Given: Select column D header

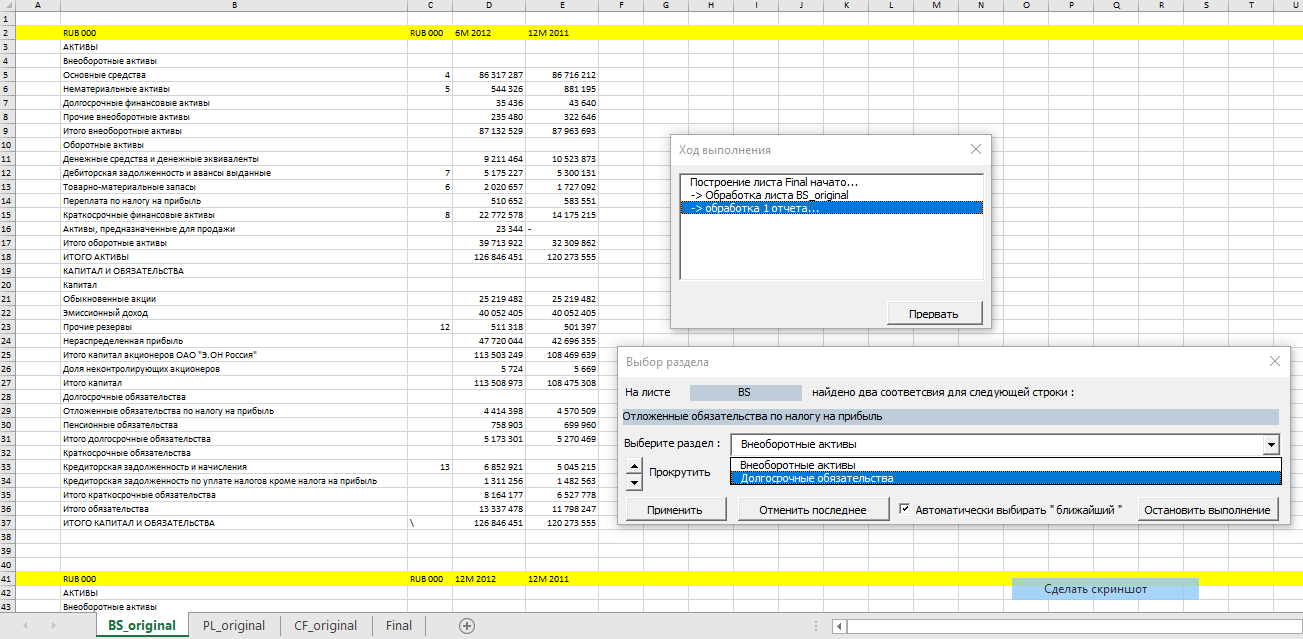Looking at the screenshot, I should 489,6.
